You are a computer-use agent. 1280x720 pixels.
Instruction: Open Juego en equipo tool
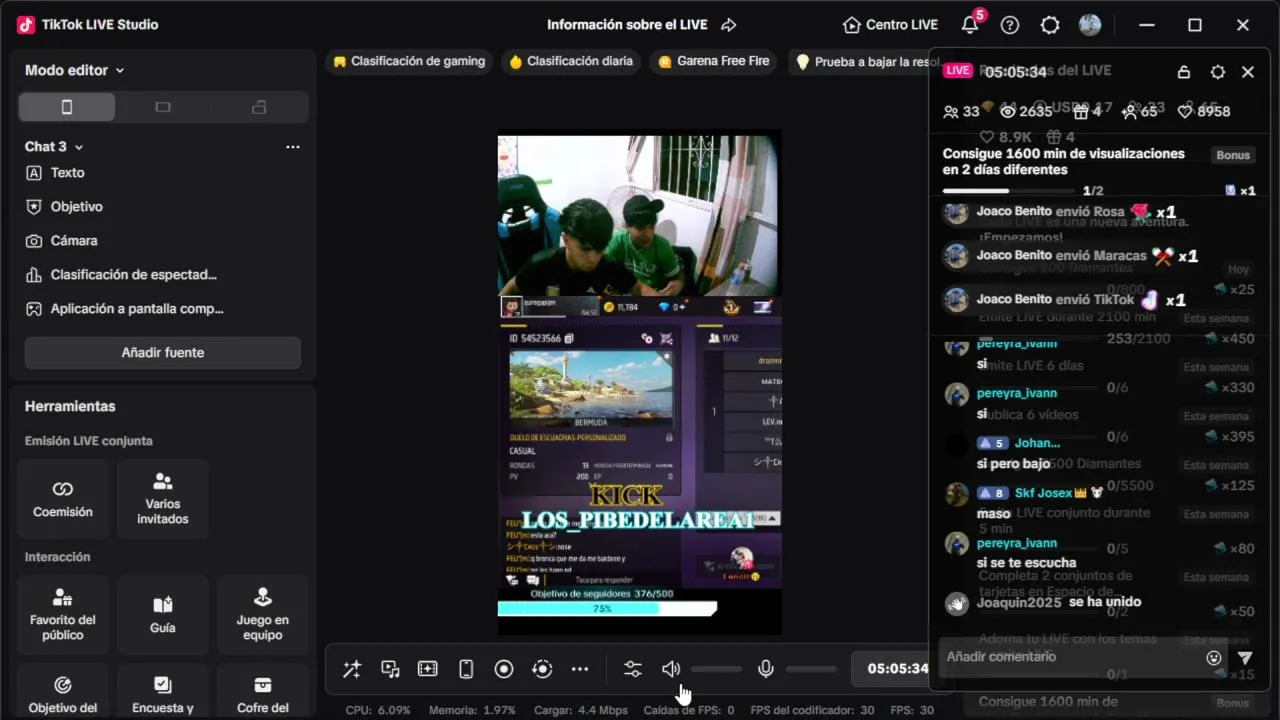tap(263, 615)
